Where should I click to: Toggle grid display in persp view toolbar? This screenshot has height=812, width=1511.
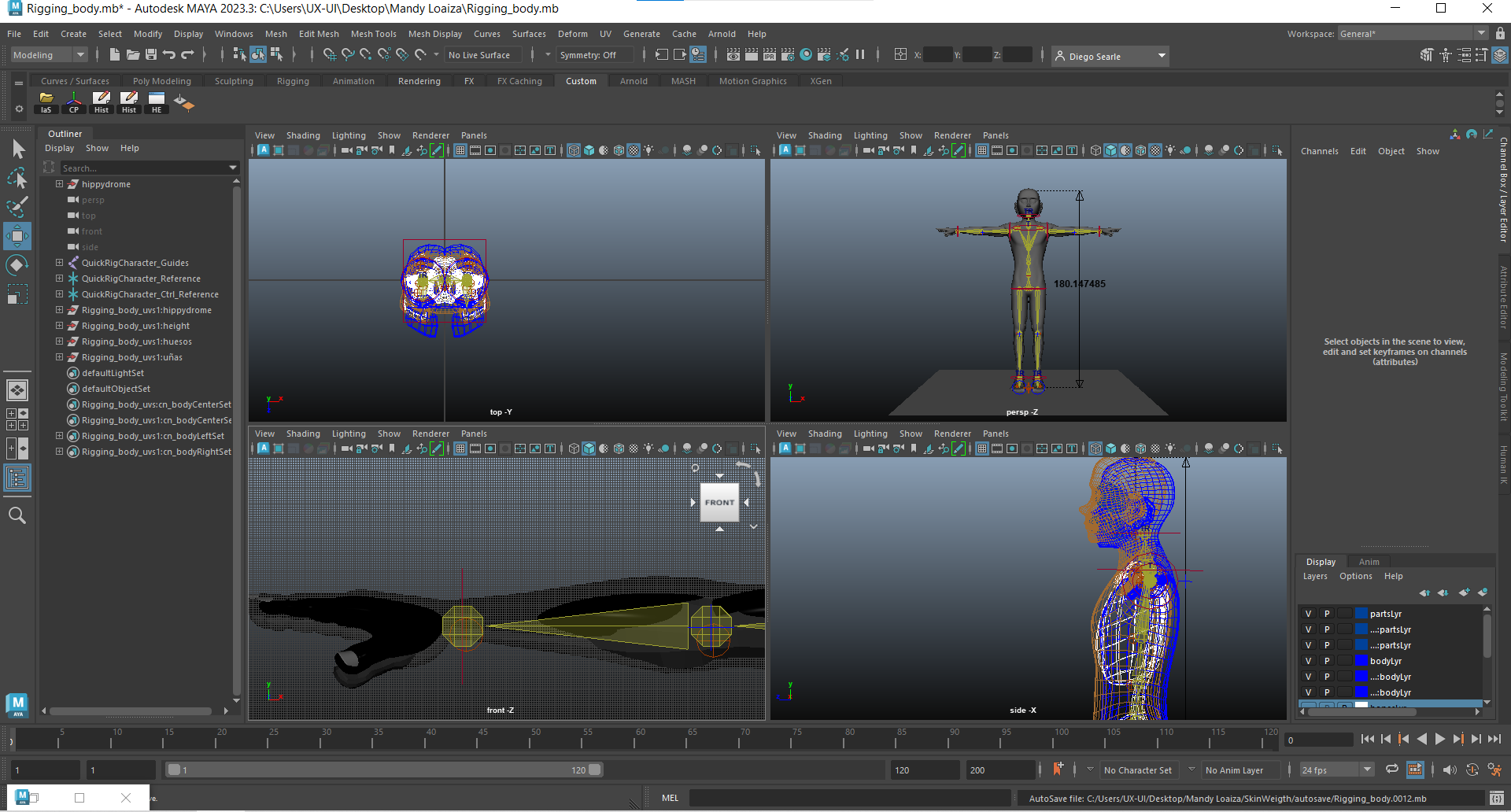click(982, 150)
